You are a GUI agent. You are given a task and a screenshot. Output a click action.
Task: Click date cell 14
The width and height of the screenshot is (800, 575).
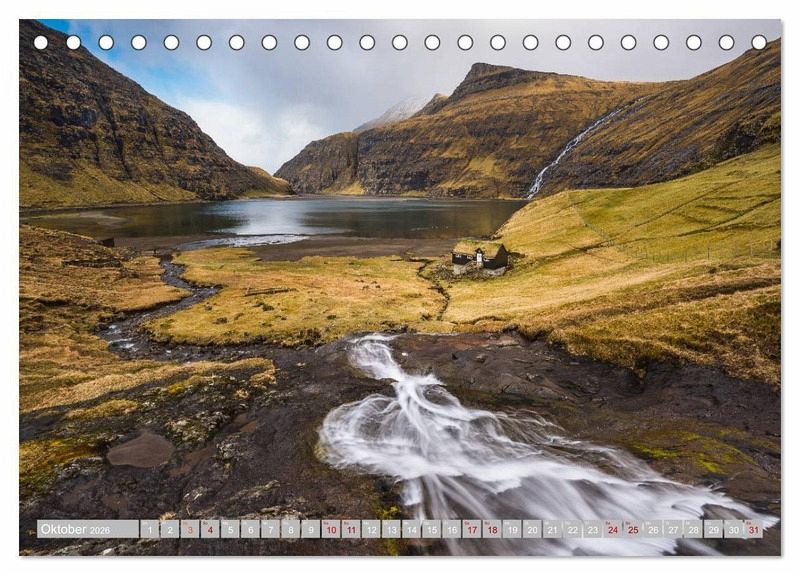(411, 529)
